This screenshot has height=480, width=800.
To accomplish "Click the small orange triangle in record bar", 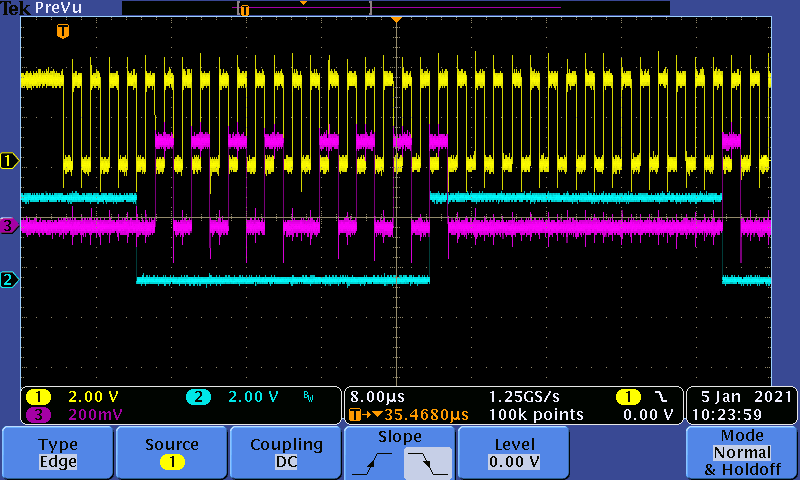I will pos(304,3).
